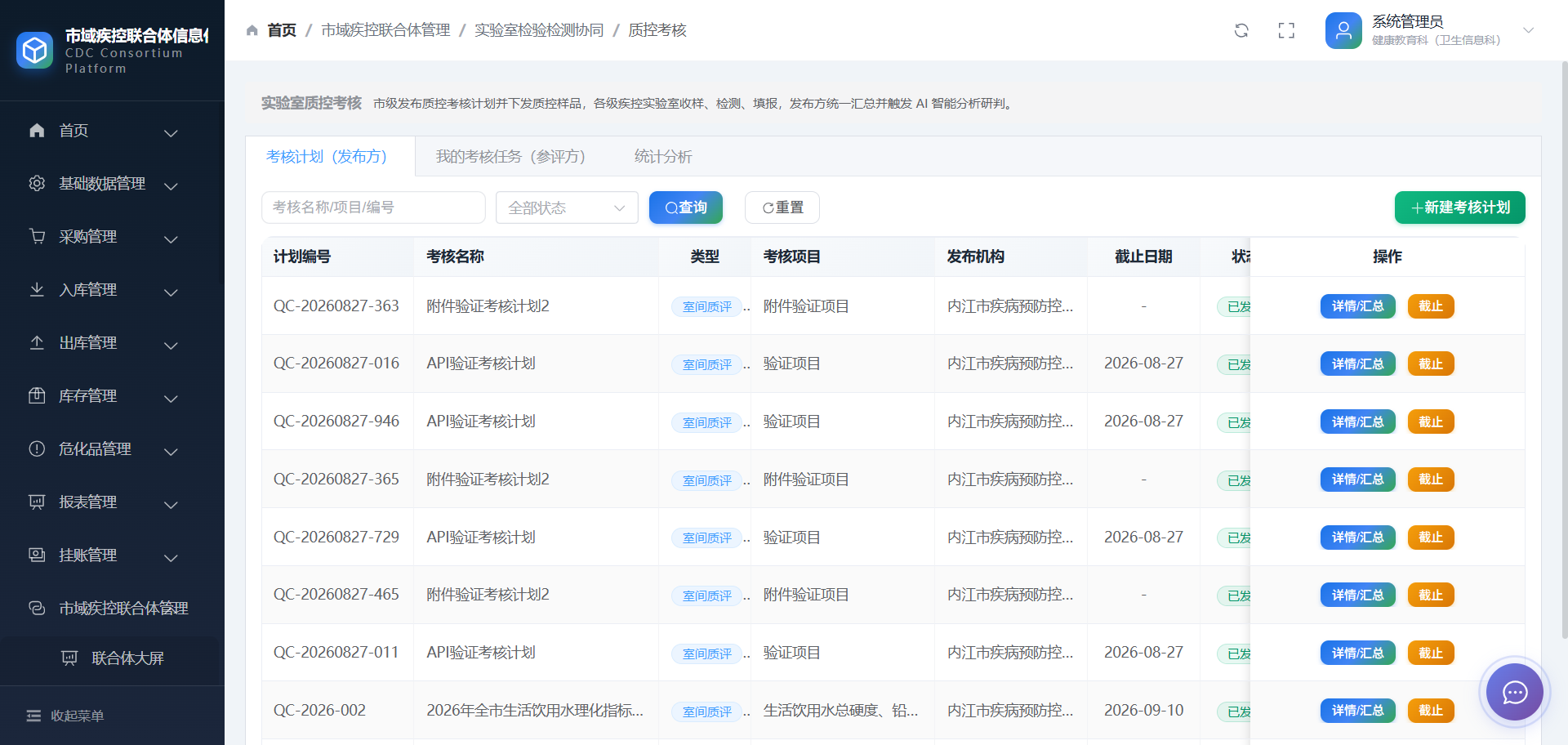Expand the 首页 menu chevron
The image size is (1568, 745).
[171, 132]
